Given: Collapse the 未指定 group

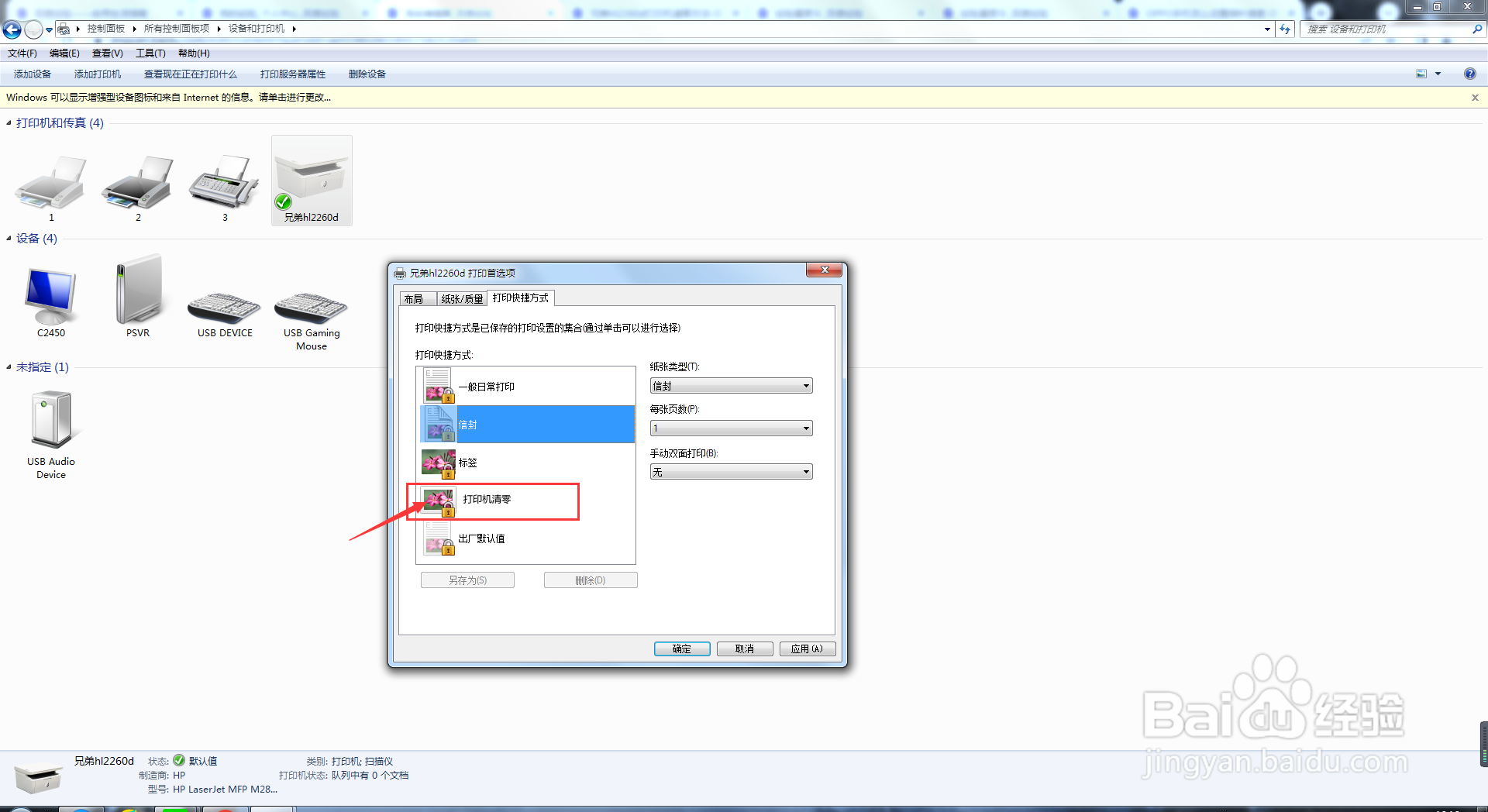Looking at the screenshot, I should (9, 367).
